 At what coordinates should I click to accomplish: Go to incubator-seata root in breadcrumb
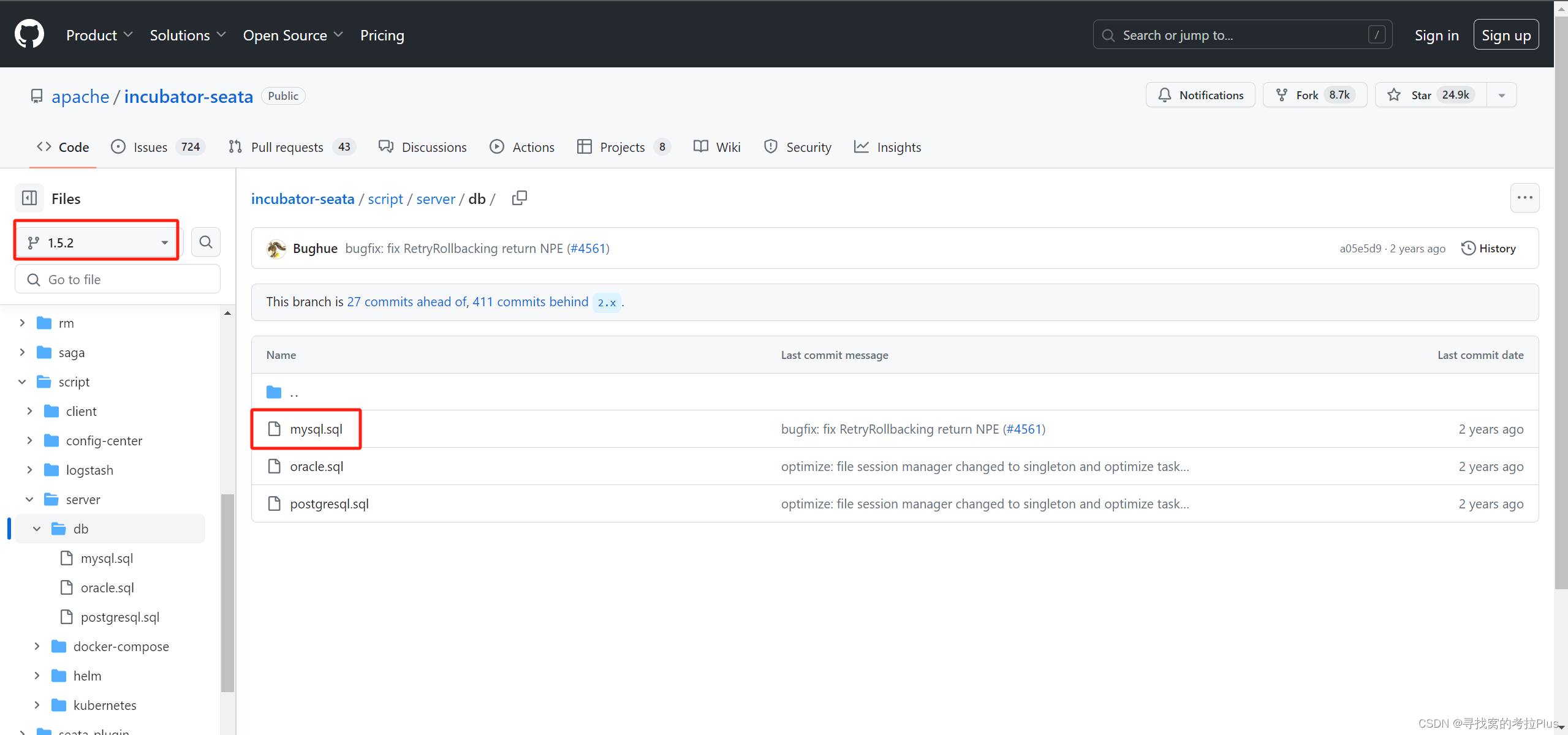303,198
